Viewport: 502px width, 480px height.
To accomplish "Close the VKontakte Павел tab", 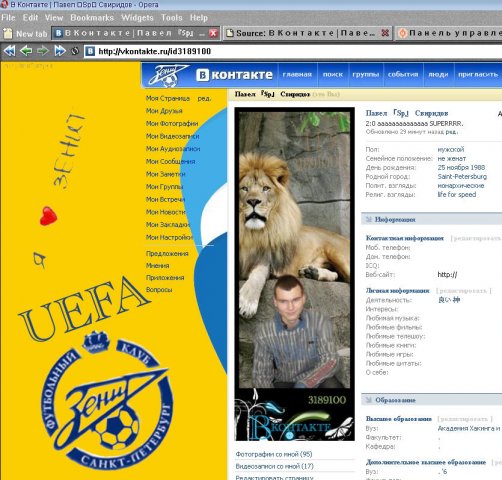I will [x=213, y=33].
